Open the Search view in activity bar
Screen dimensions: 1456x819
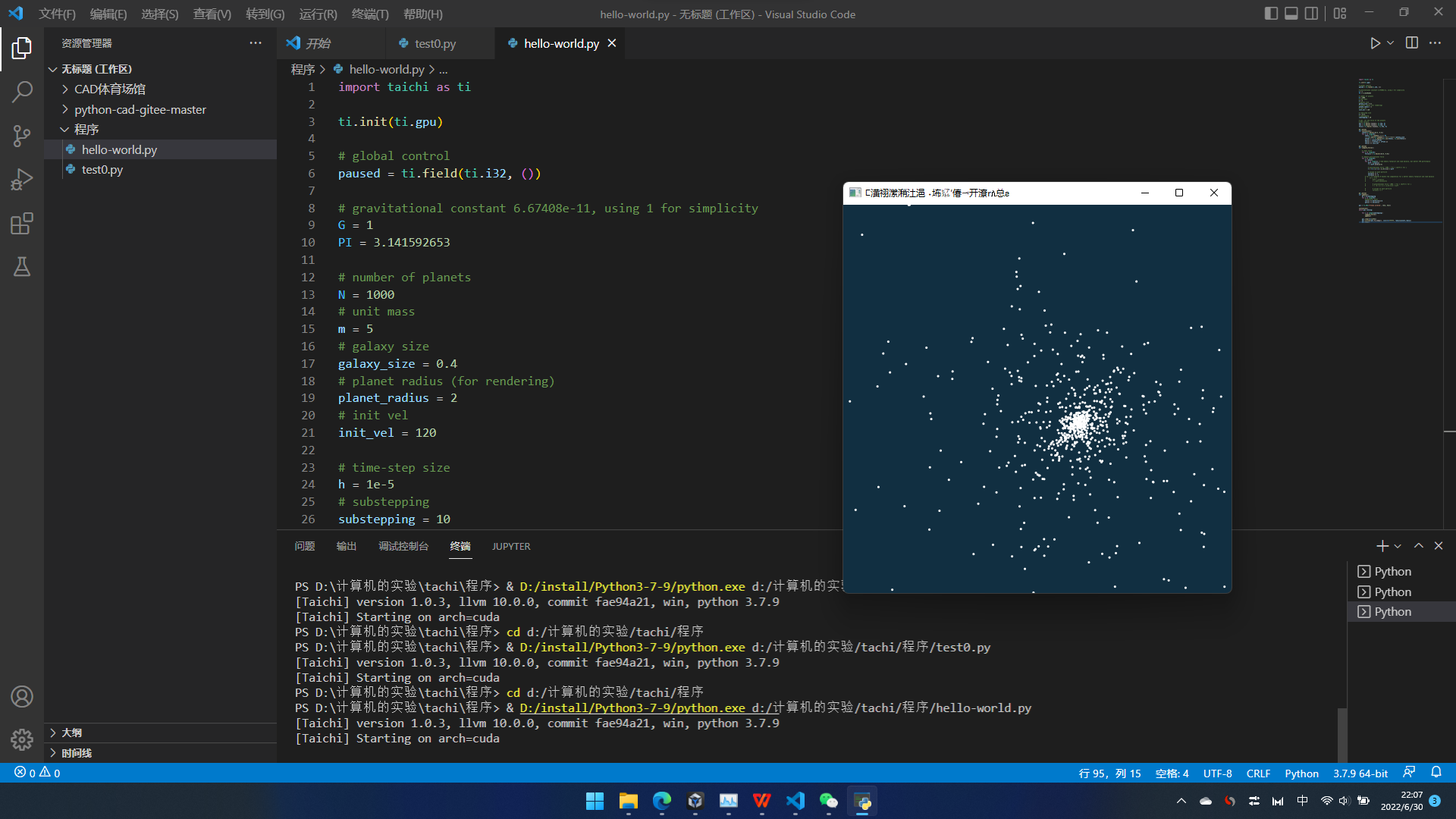pyautogui.click(x=22, y=92)
